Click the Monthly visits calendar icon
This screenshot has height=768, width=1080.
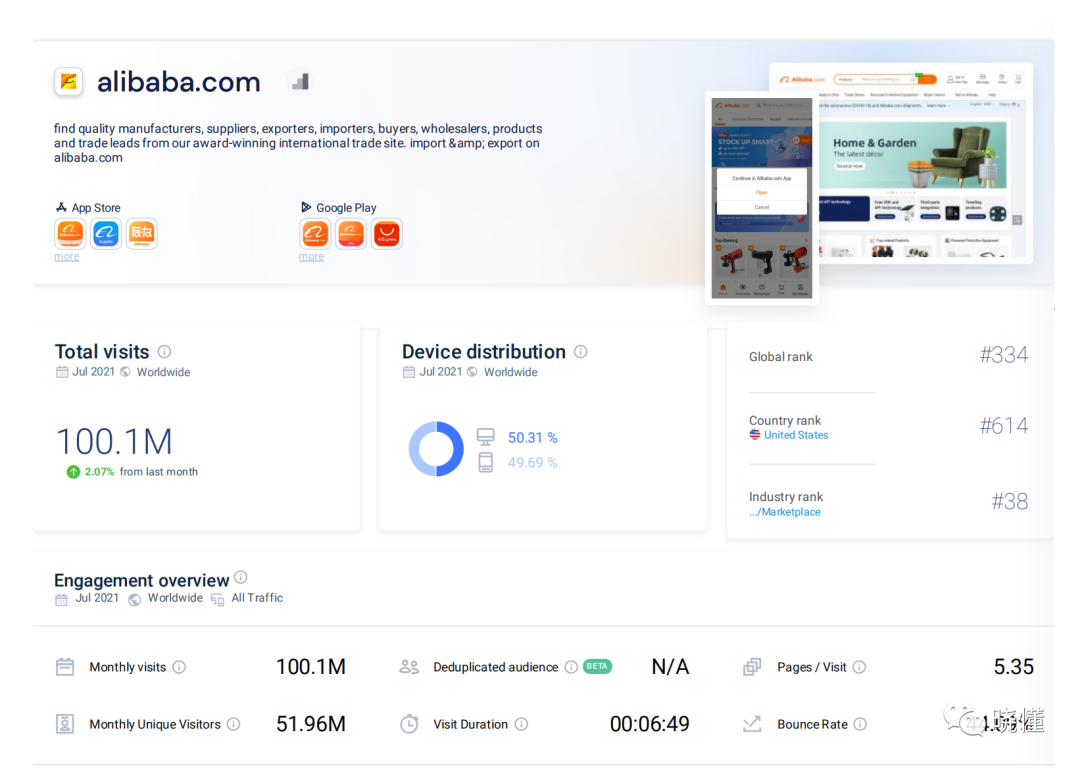click(65, 667)
